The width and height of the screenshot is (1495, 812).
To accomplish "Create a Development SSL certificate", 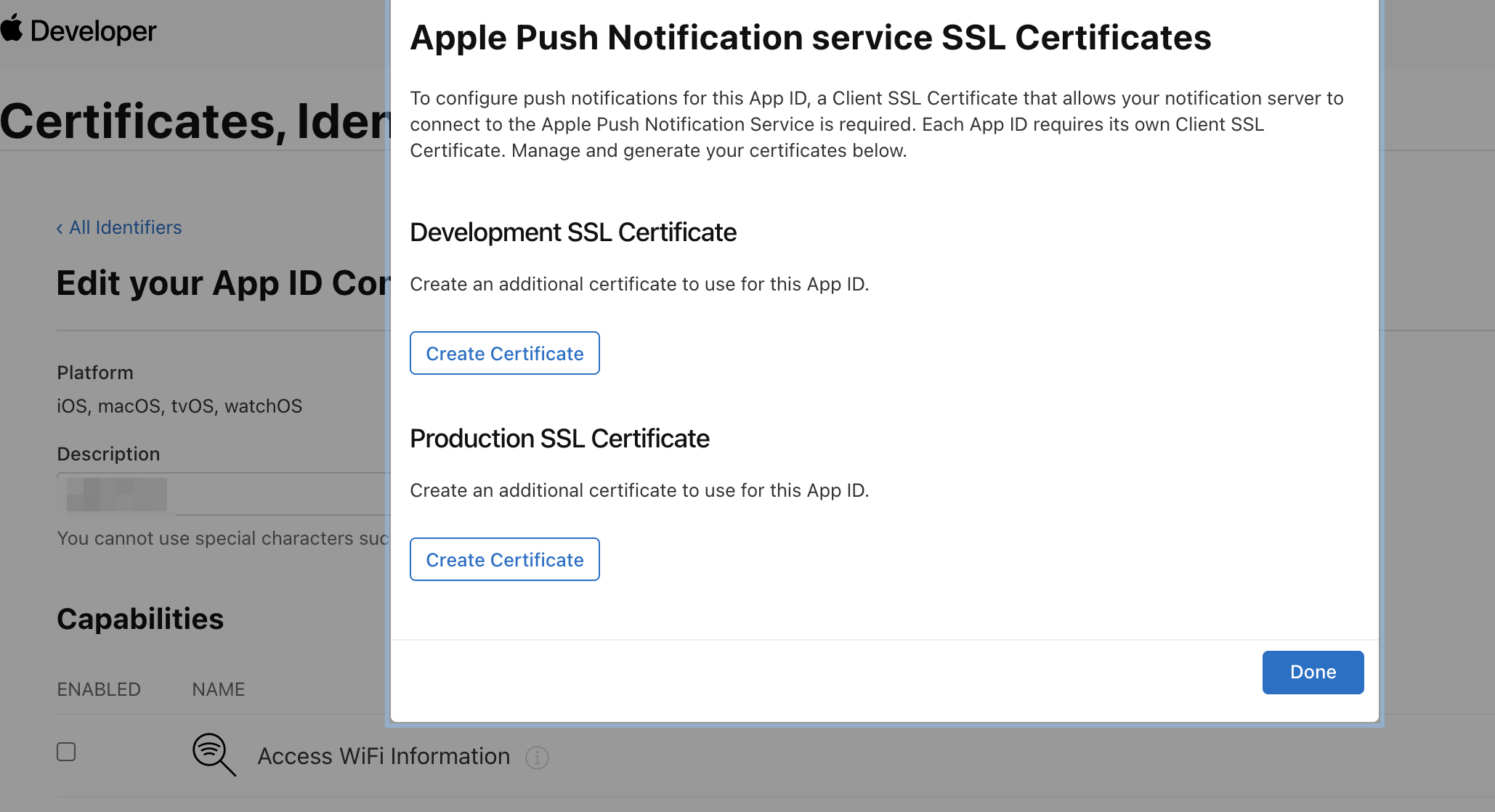I will pyautogui.click(x=504, y=353).
